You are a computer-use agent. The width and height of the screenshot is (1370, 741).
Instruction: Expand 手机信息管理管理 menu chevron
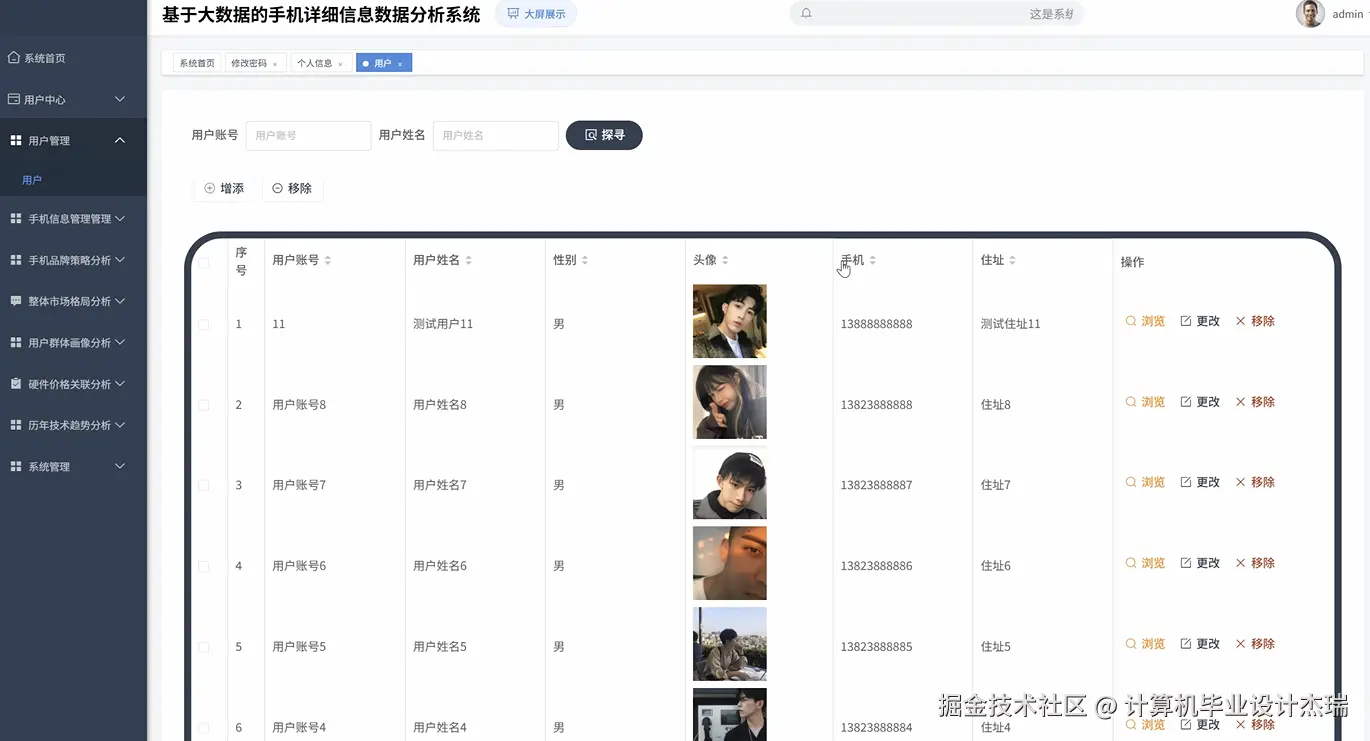click(120, 218)
